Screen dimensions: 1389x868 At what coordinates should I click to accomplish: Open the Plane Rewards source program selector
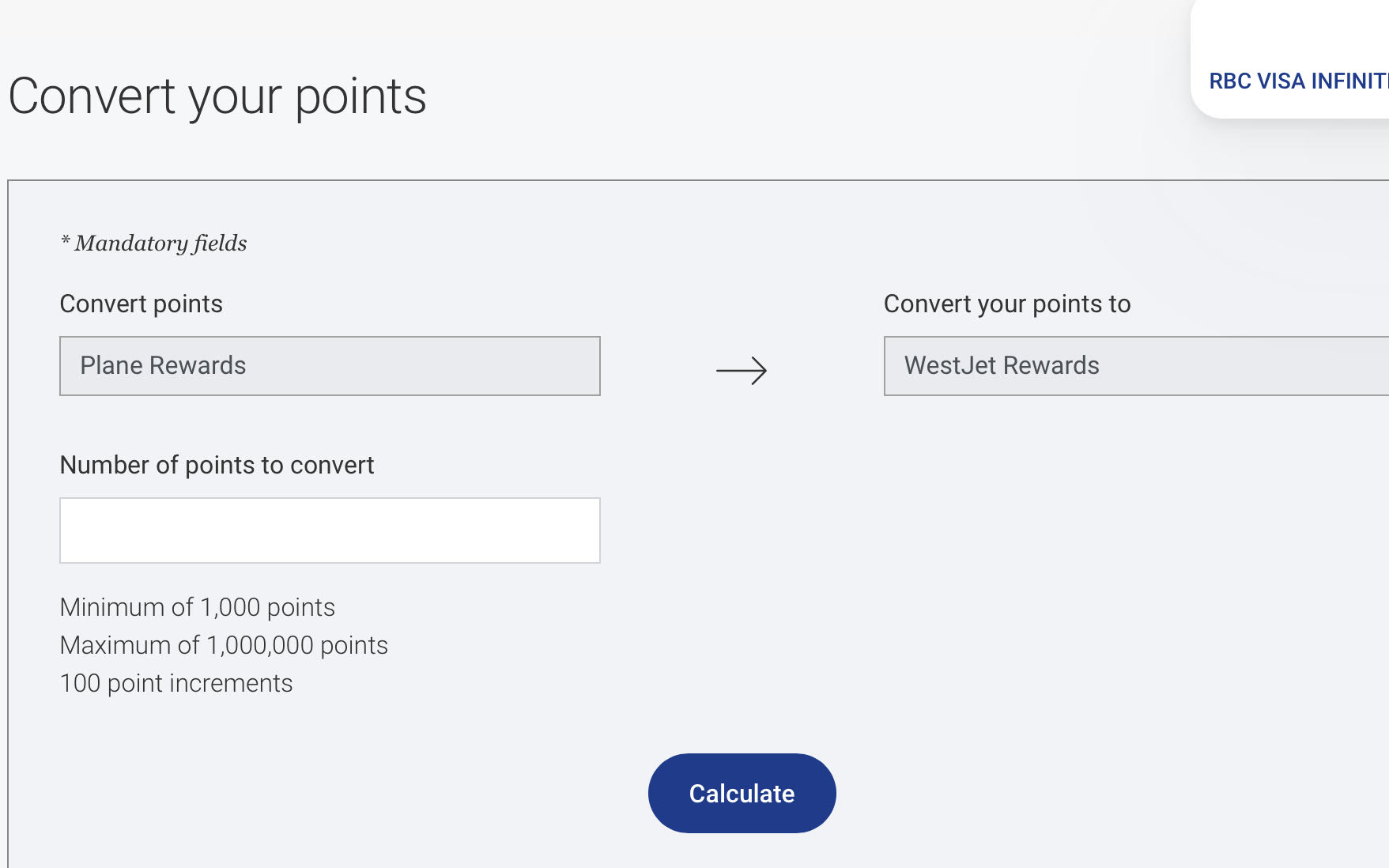[329, 365]
